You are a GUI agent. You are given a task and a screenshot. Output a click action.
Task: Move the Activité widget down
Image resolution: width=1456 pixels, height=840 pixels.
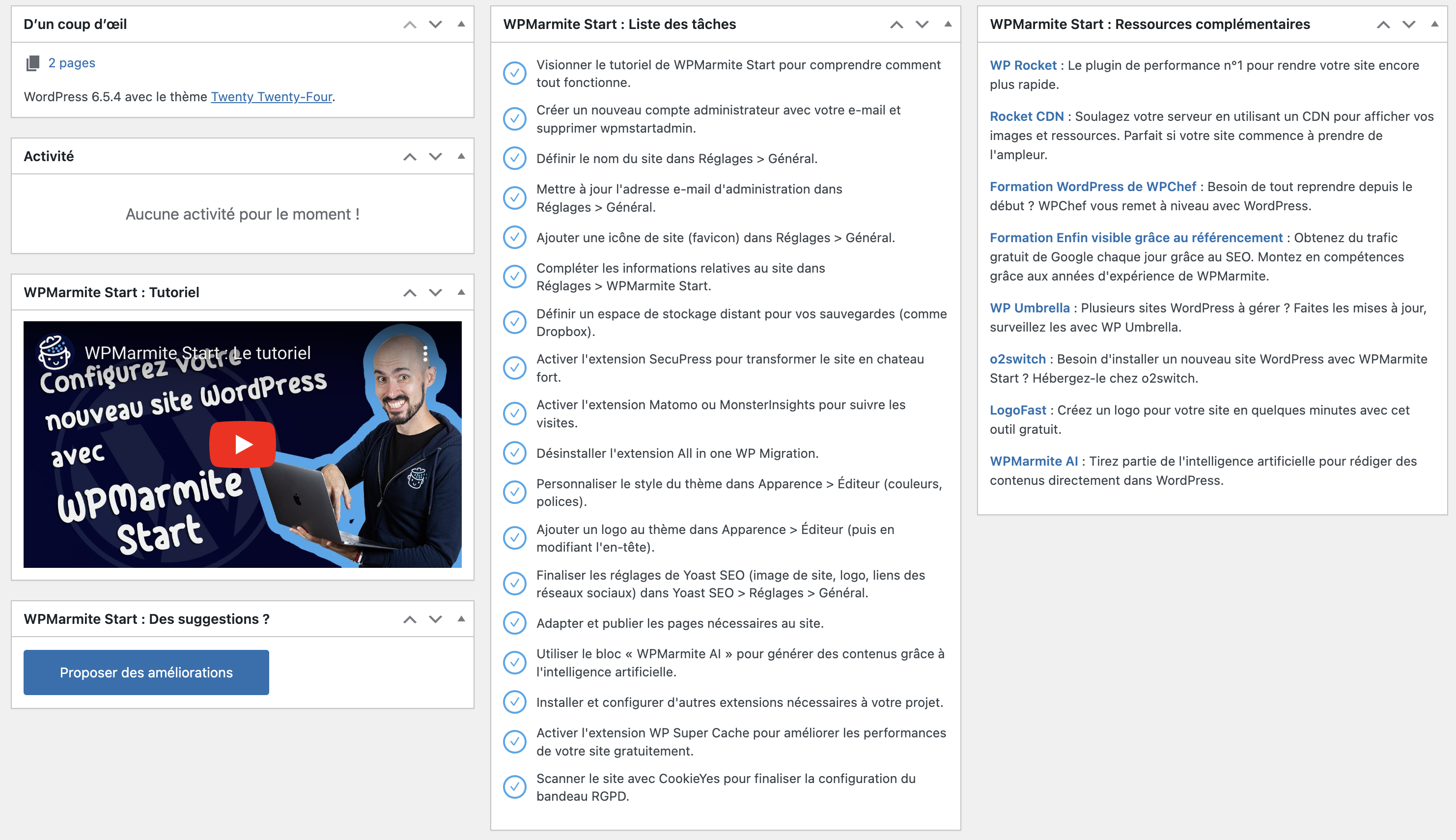tap(436, 156)
